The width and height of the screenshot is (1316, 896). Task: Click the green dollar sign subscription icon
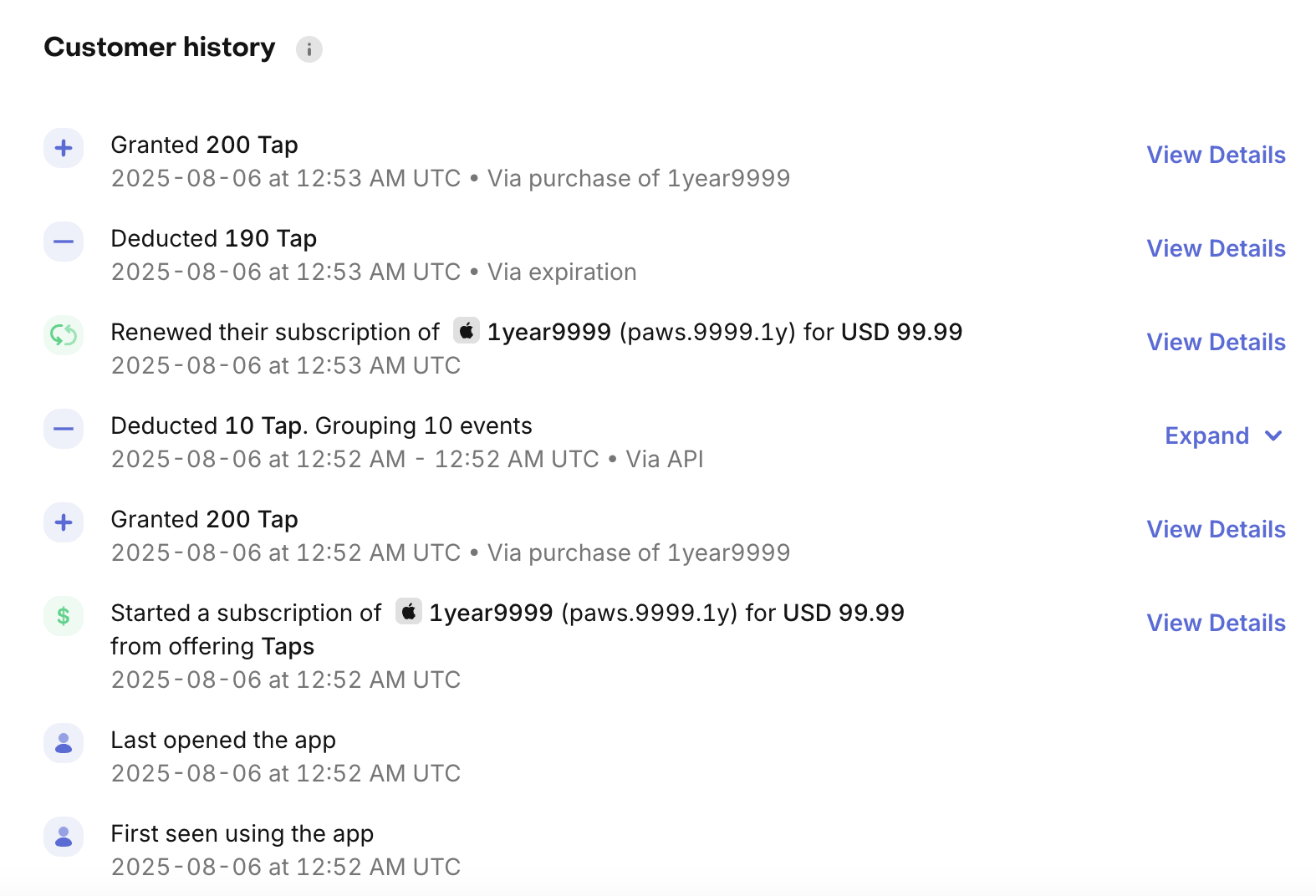click(64, 617)
